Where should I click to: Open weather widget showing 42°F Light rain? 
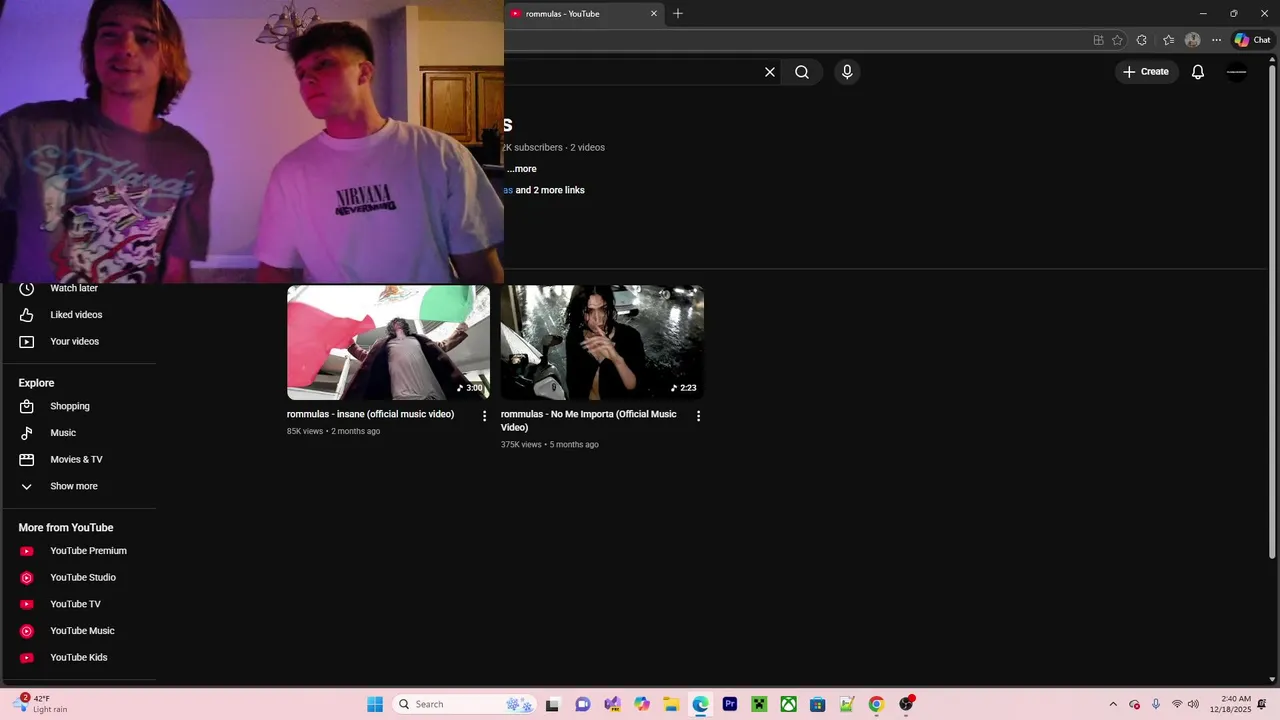[x=40, y=704]
